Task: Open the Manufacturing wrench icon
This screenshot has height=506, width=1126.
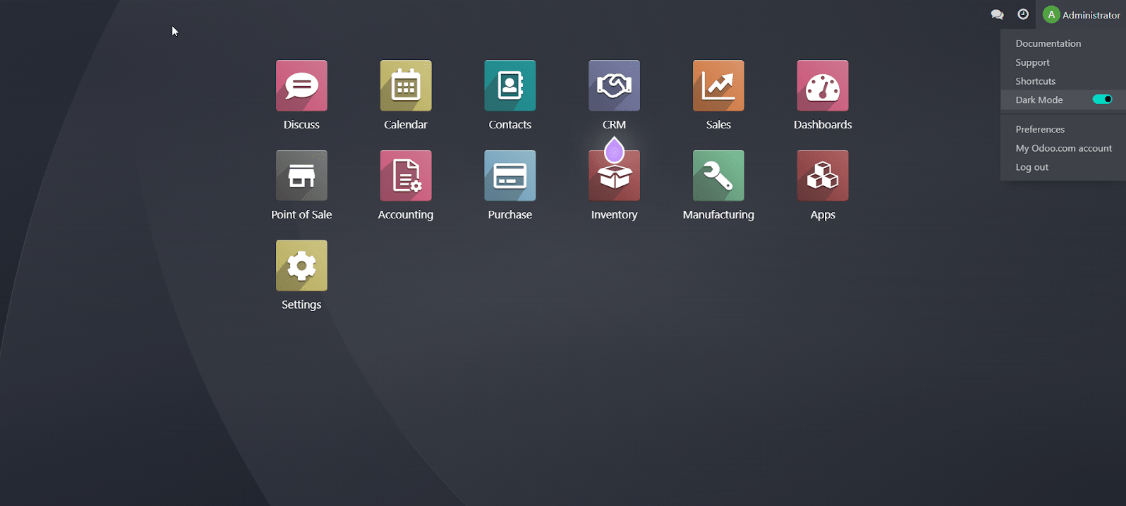Action: (x=718, y=175)
